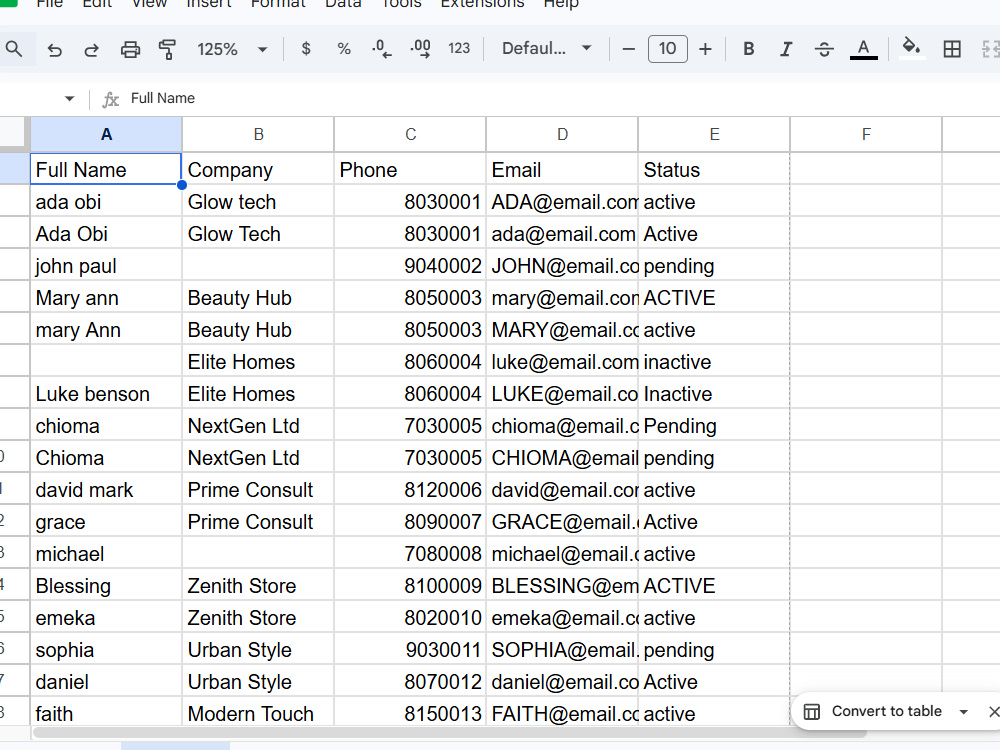Decrease decimal places

pyautogui.click(x=381, y=48)
